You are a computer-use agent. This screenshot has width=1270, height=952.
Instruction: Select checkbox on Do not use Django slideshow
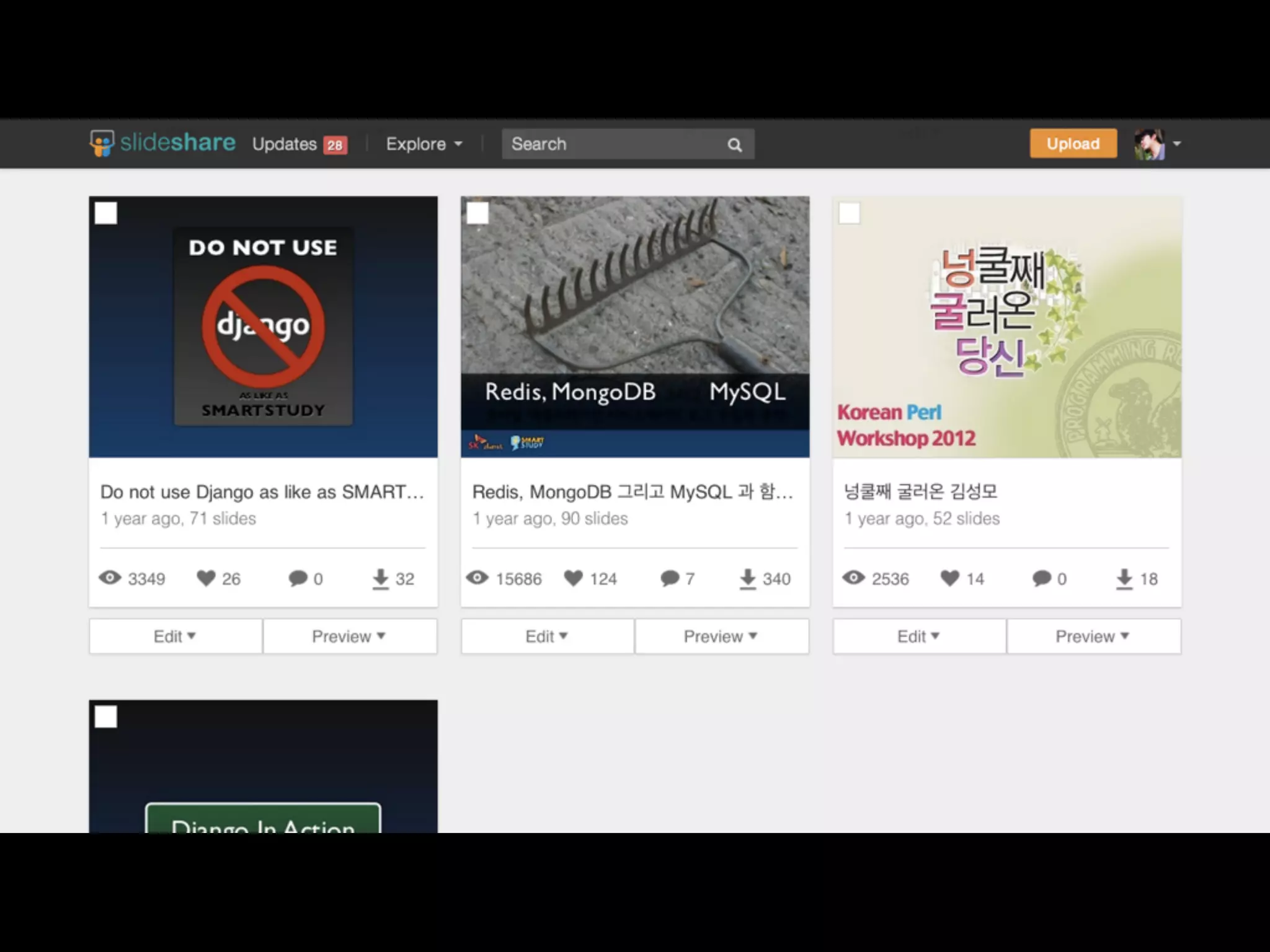[106, 213]
